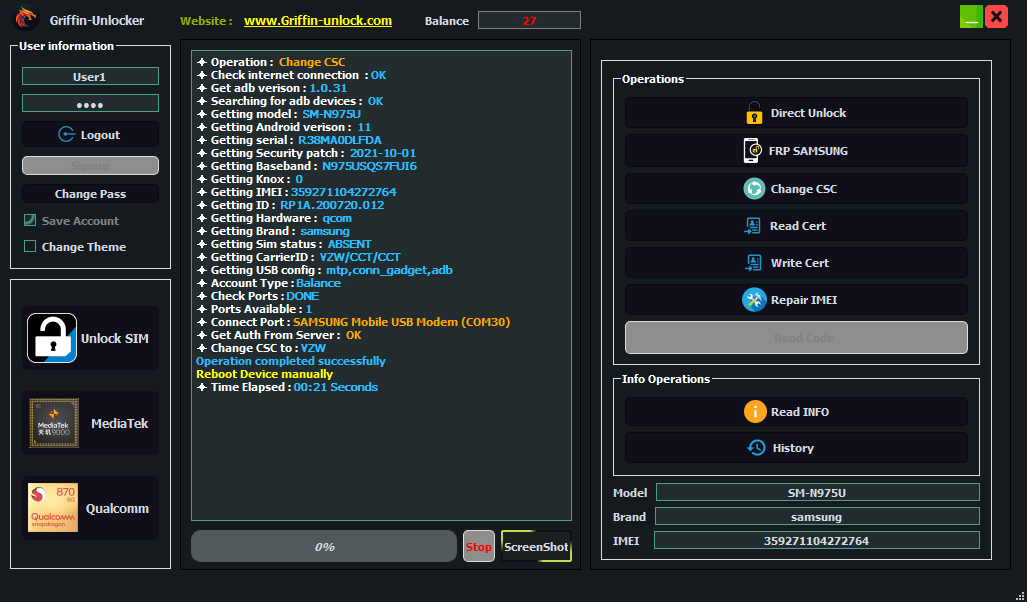This screenshot has height=602, width=1027.
Task: Run FRP SAMSUNG operation
Action: (796, 151)
